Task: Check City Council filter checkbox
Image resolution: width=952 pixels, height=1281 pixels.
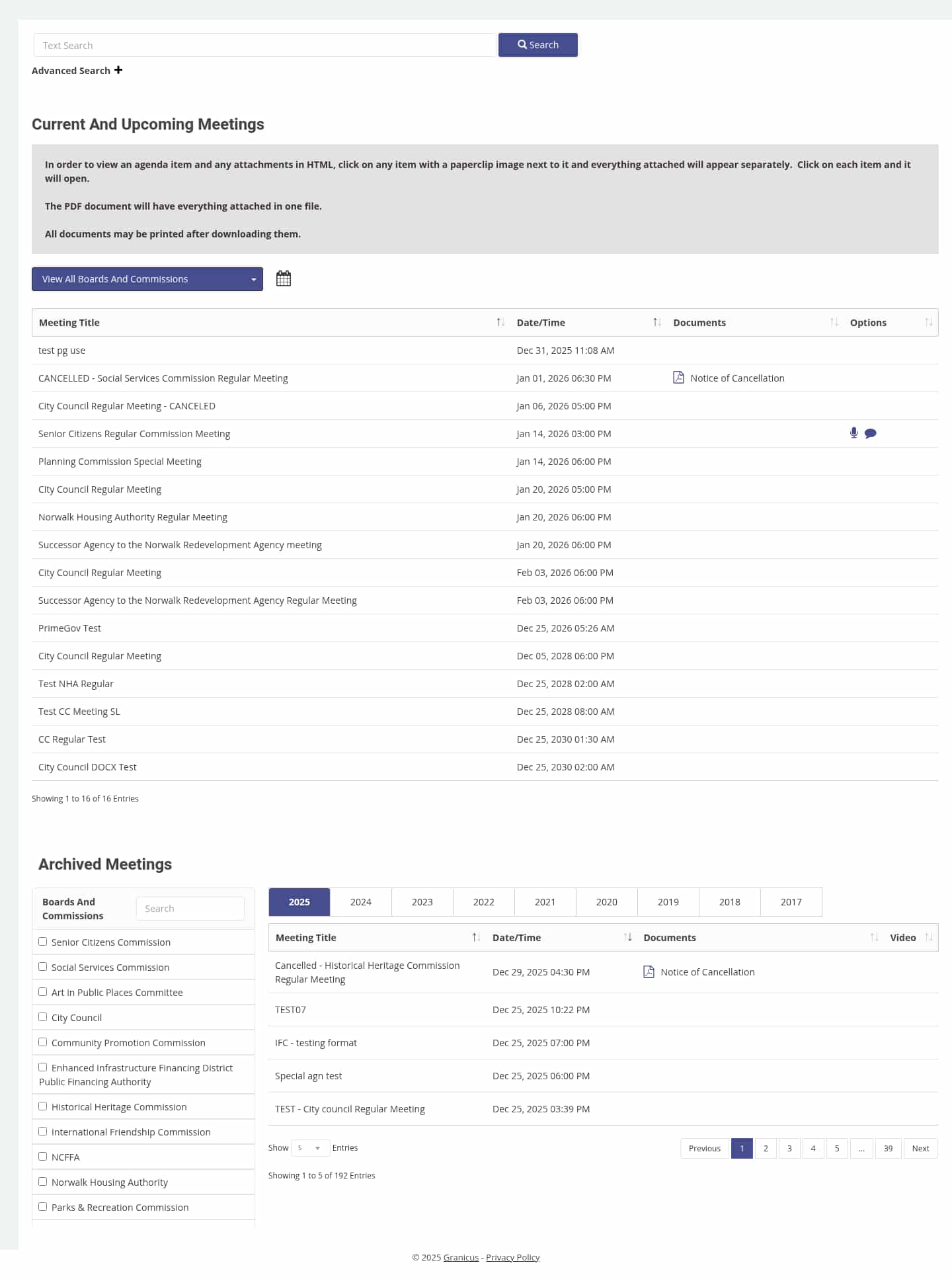Action: click(x=43, y=1016)
